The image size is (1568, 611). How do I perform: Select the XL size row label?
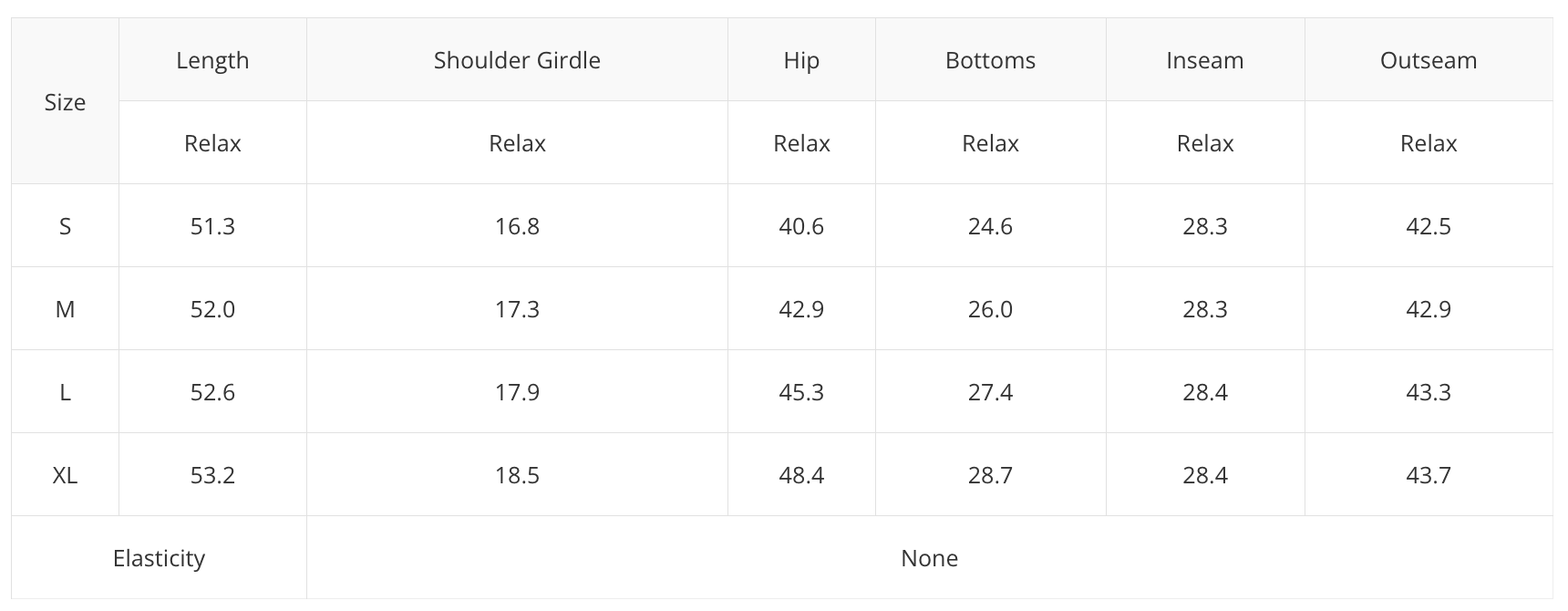tap(65, 475)
